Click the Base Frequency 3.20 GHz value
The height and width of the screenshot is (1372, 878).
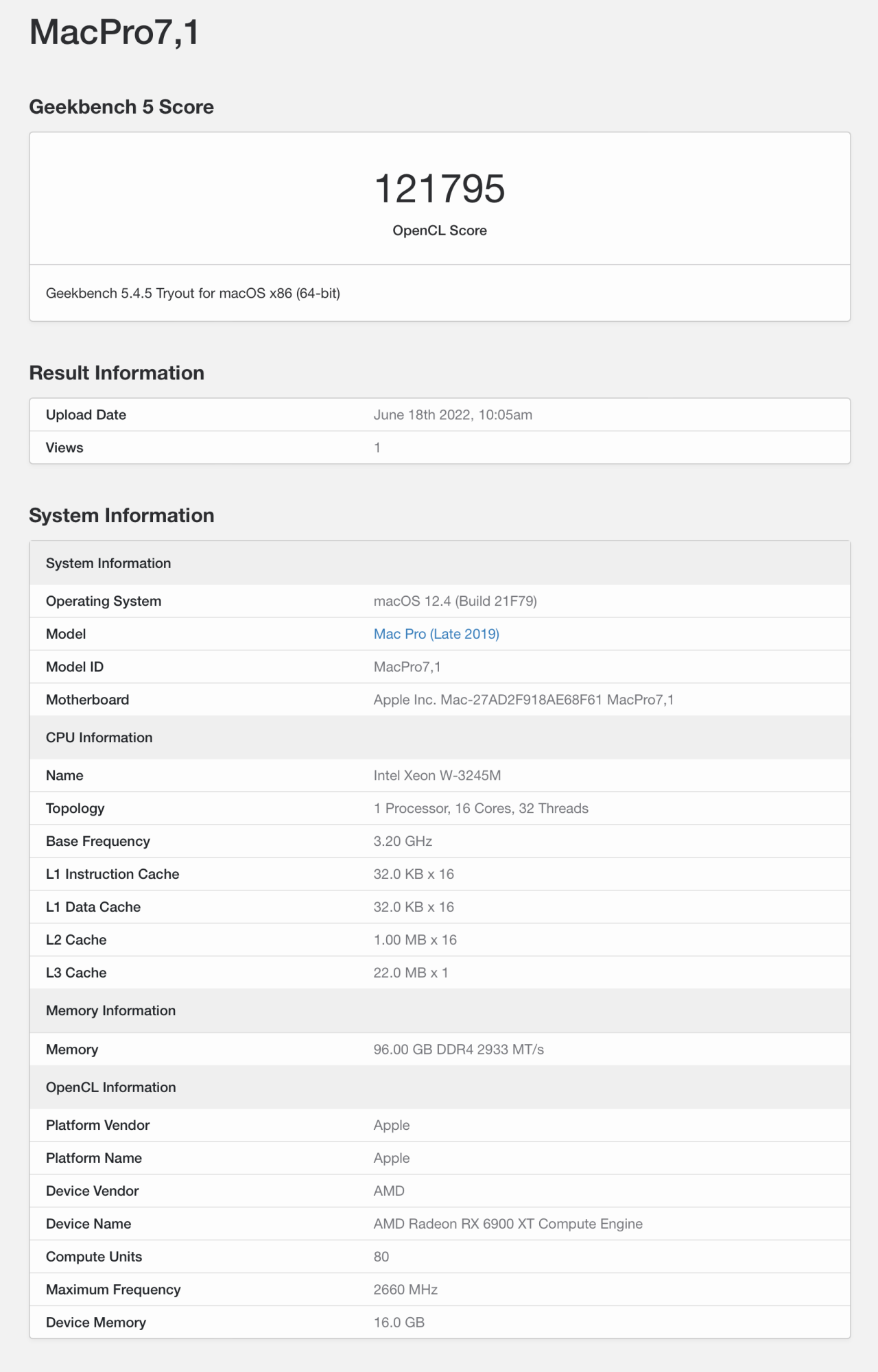click(403, 842)
